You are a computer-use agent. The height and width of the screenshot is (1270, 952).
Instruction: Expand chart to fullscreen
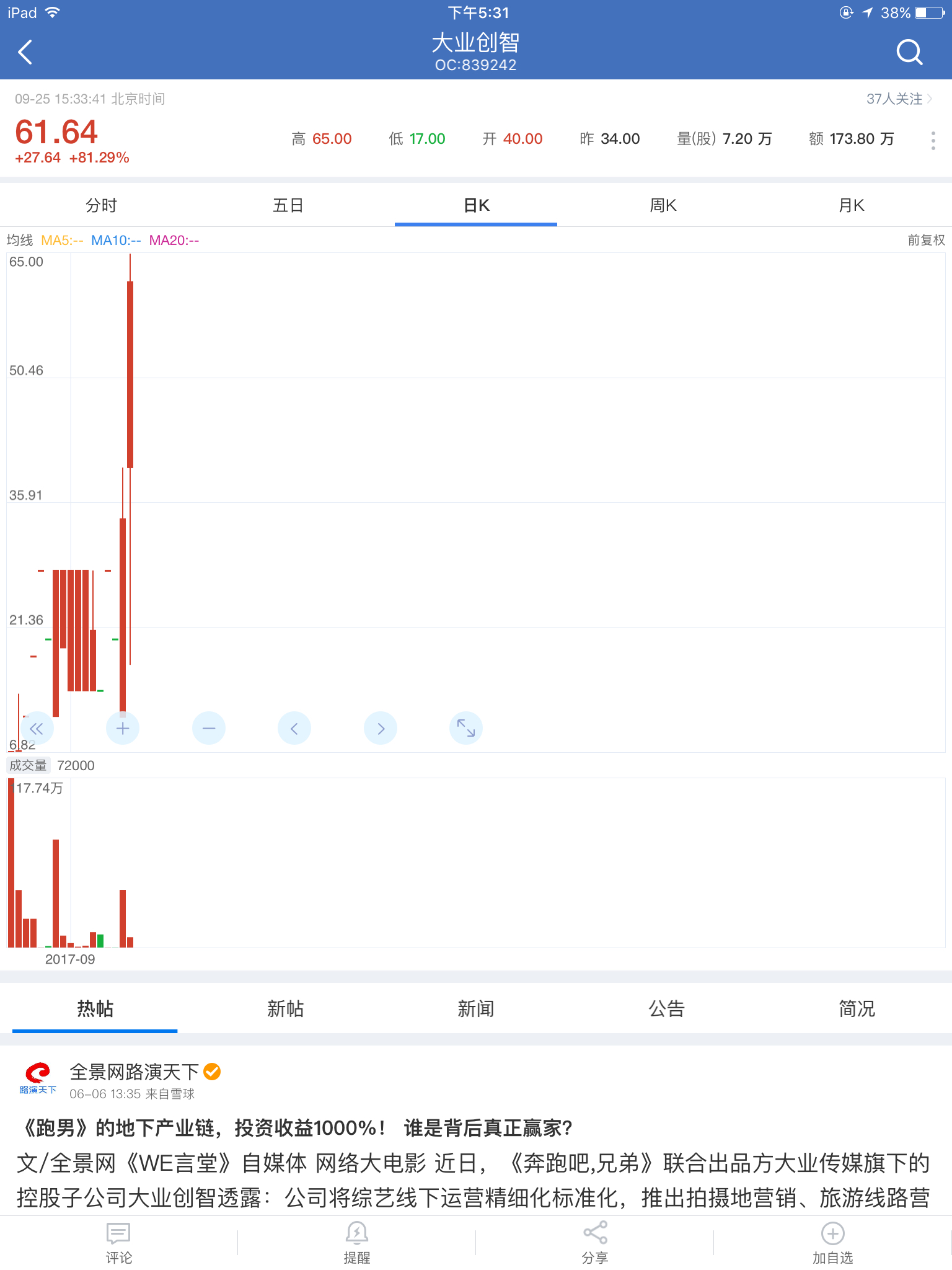point(466,728)
